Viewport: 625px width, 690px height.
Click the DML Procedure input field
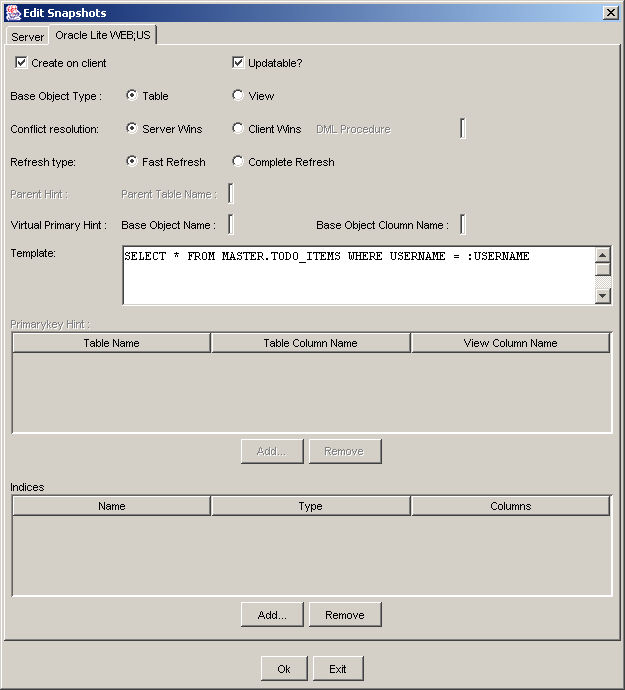pos(463,128)
